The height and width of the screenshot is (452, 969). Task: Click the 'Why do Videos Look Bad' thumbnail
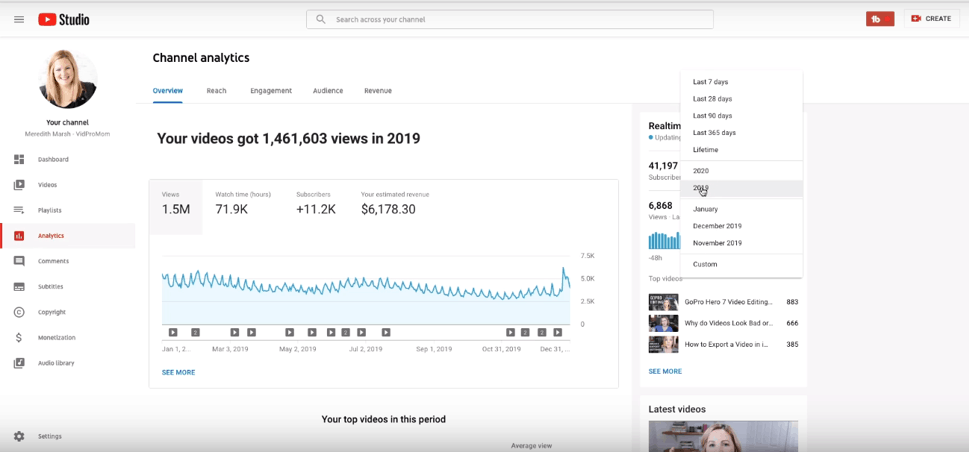coord(663,323)
